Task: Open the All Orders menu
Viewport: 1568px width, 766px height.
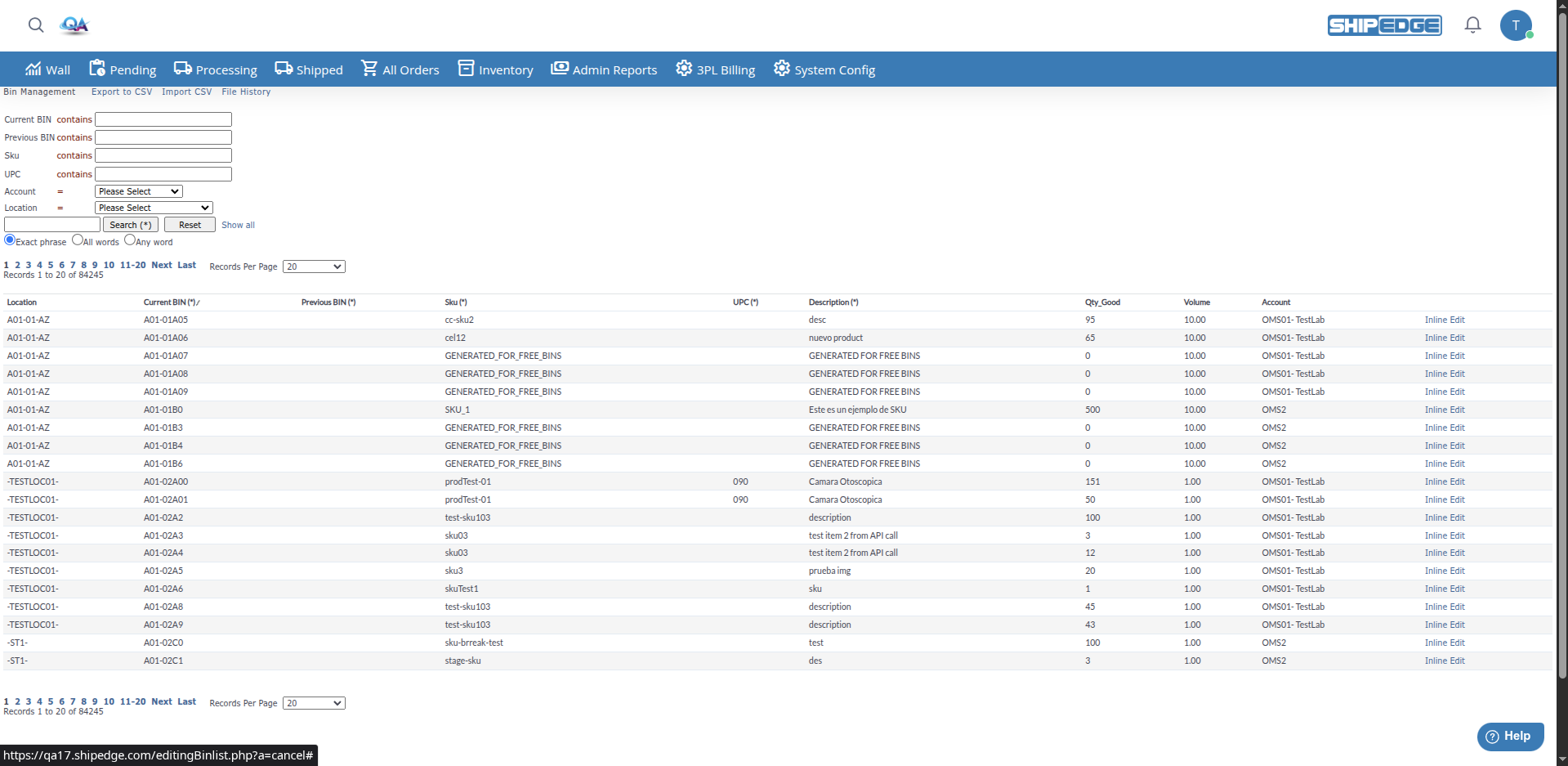Action: point(400,69)
